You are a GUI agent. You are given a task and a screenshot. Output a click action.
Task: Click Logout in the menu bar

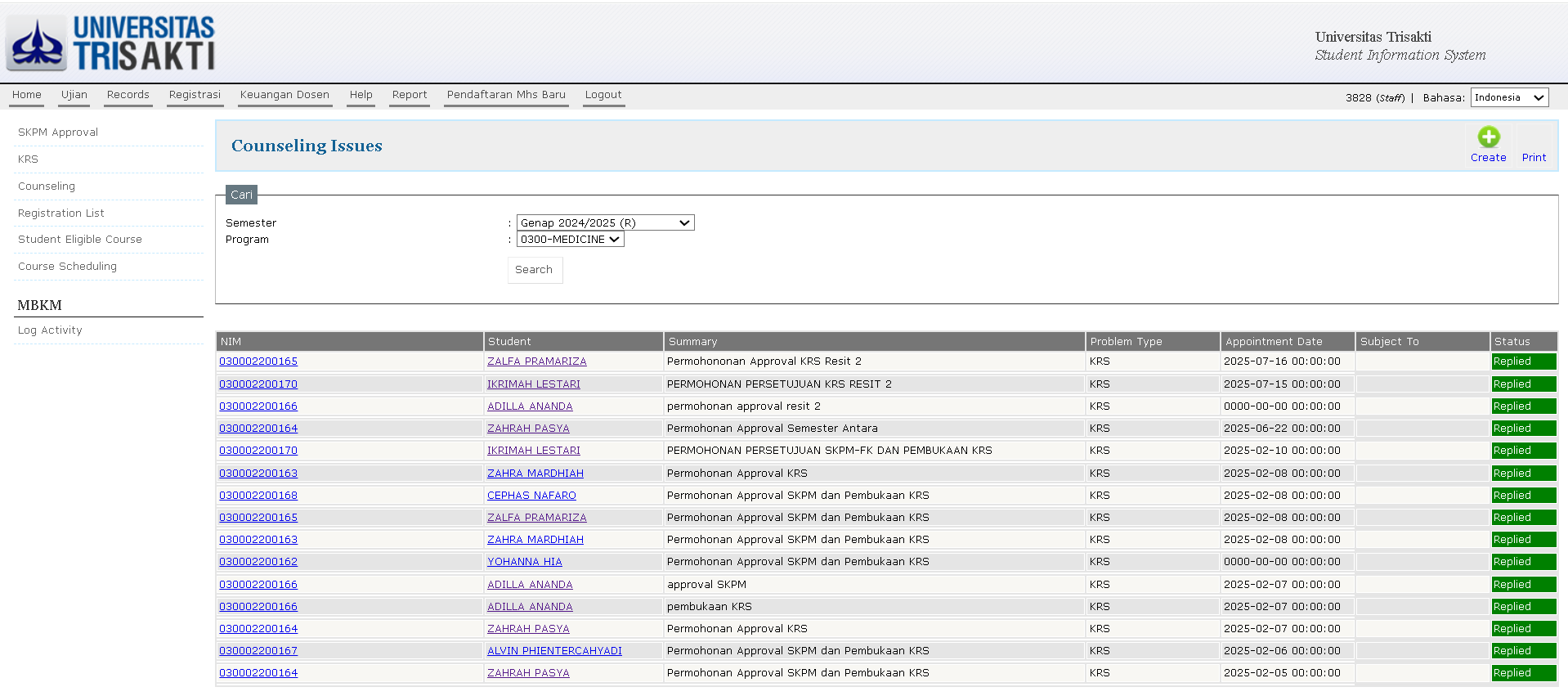tap(603, 95)
